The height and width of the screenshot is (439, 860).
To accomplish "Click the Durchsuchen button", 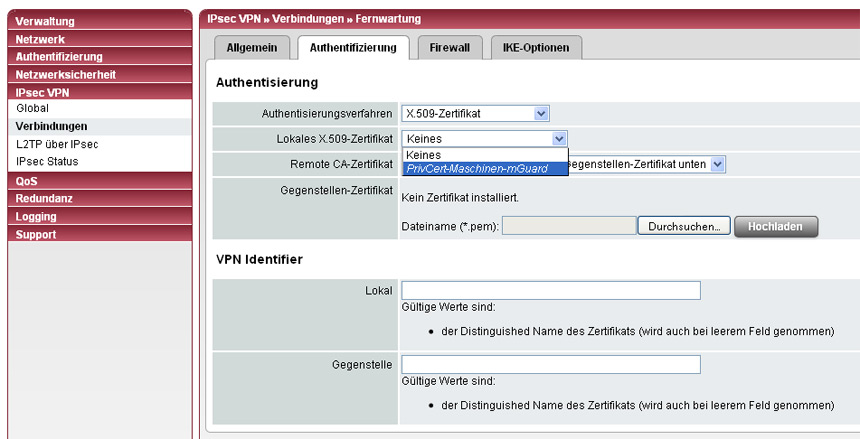I will (x=683, y=227).
